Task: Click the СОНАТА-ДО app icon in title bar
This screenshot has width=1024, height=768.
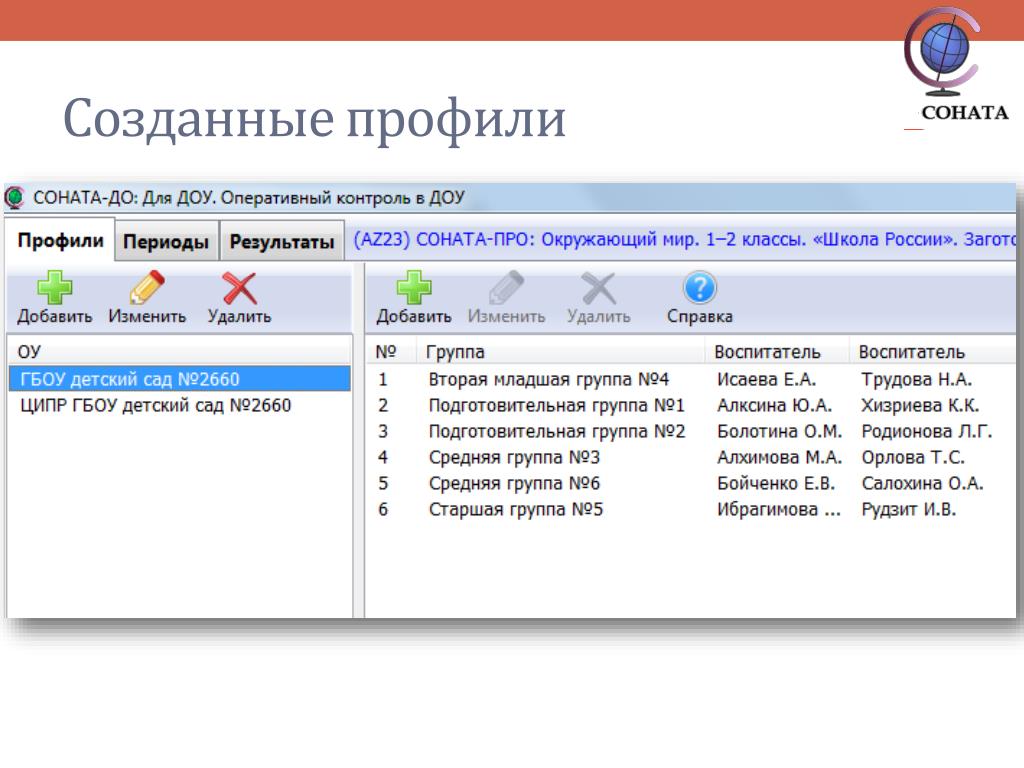Action: pos(14,197)
